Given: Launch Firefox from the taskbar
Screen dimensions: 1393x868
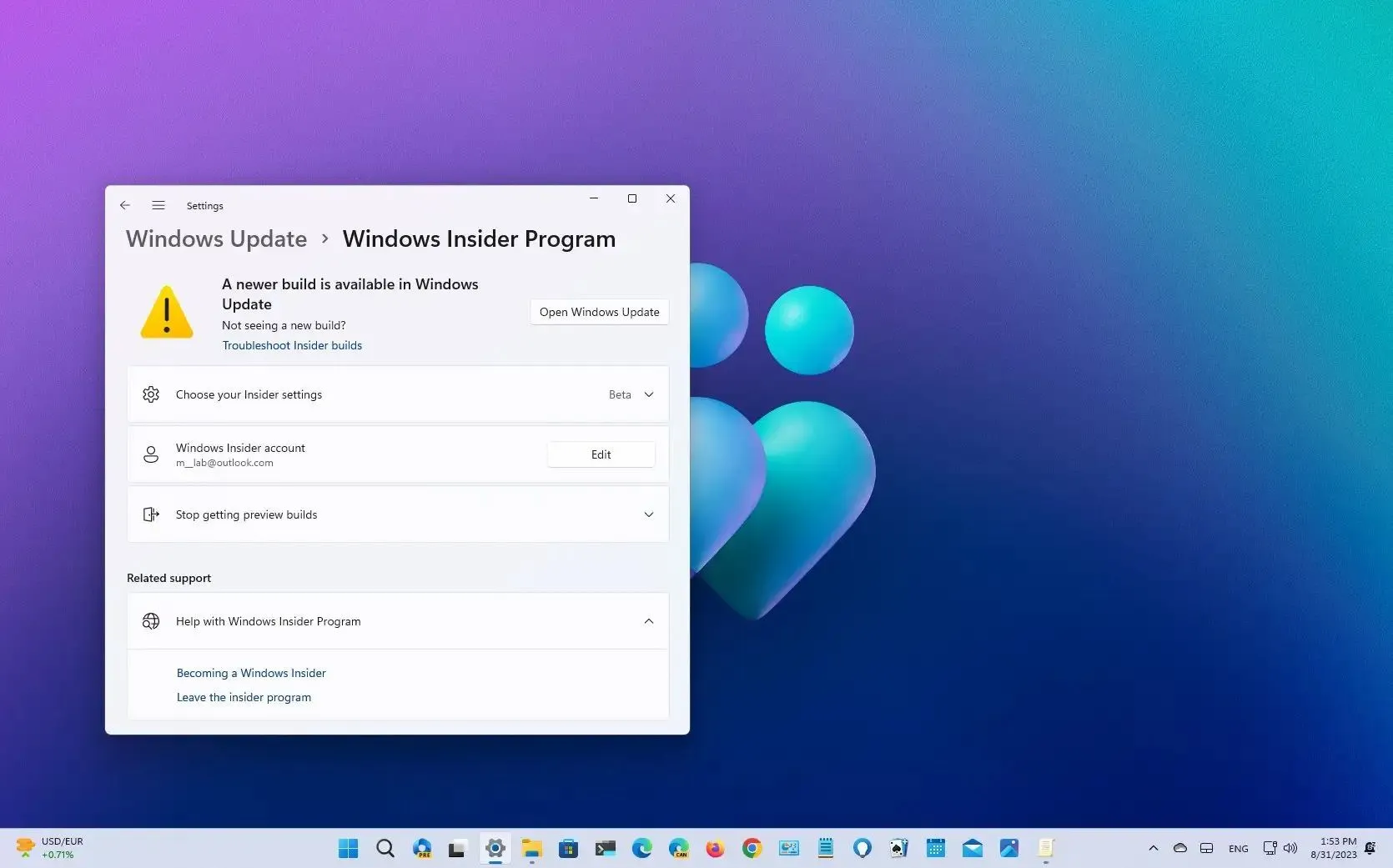Looking at the screenshot, I should pyautogui.click(x=715, y=849).
